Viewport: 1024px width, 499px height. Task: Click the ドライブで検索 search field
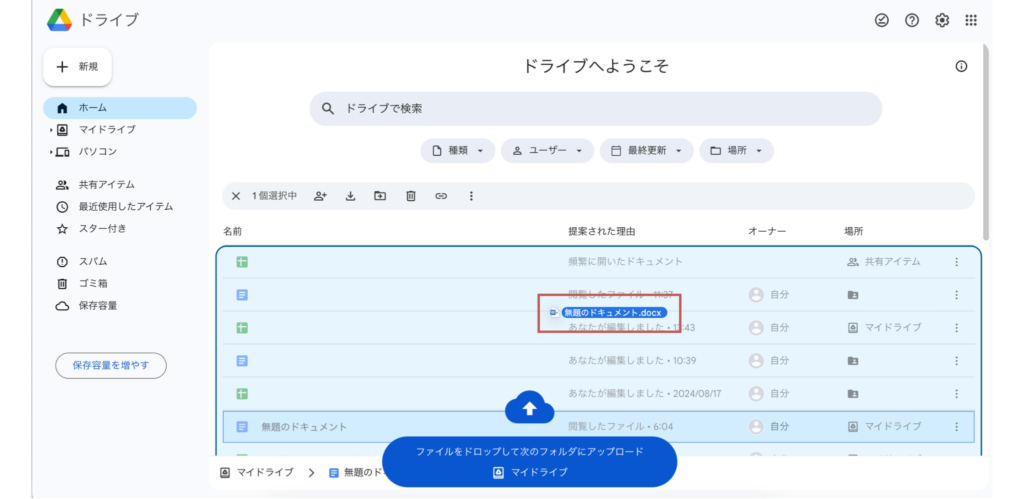[x=595, y=109]
